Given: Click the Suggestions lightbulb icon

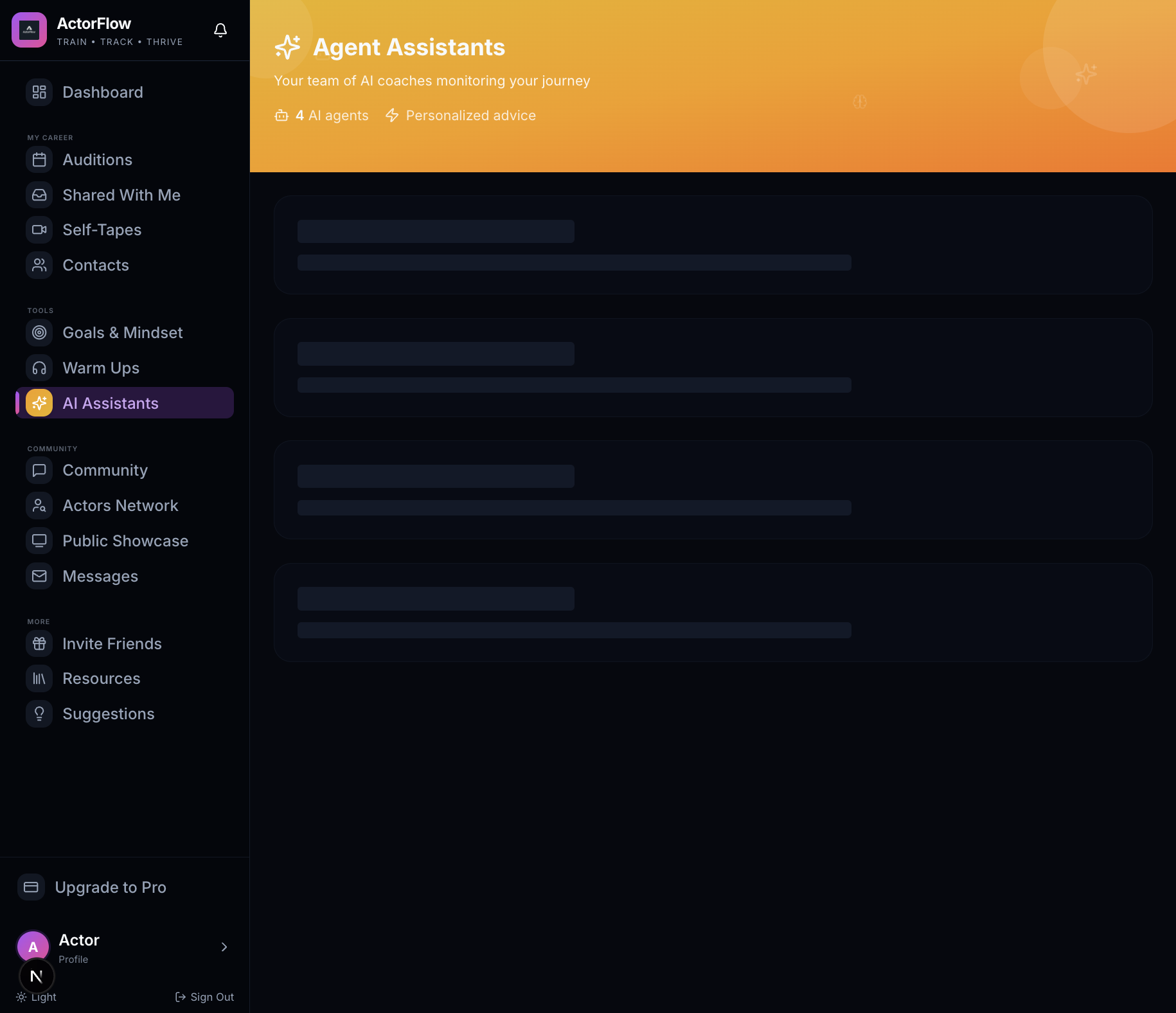Looking at the screenshot, I should (x=39, y=713).
